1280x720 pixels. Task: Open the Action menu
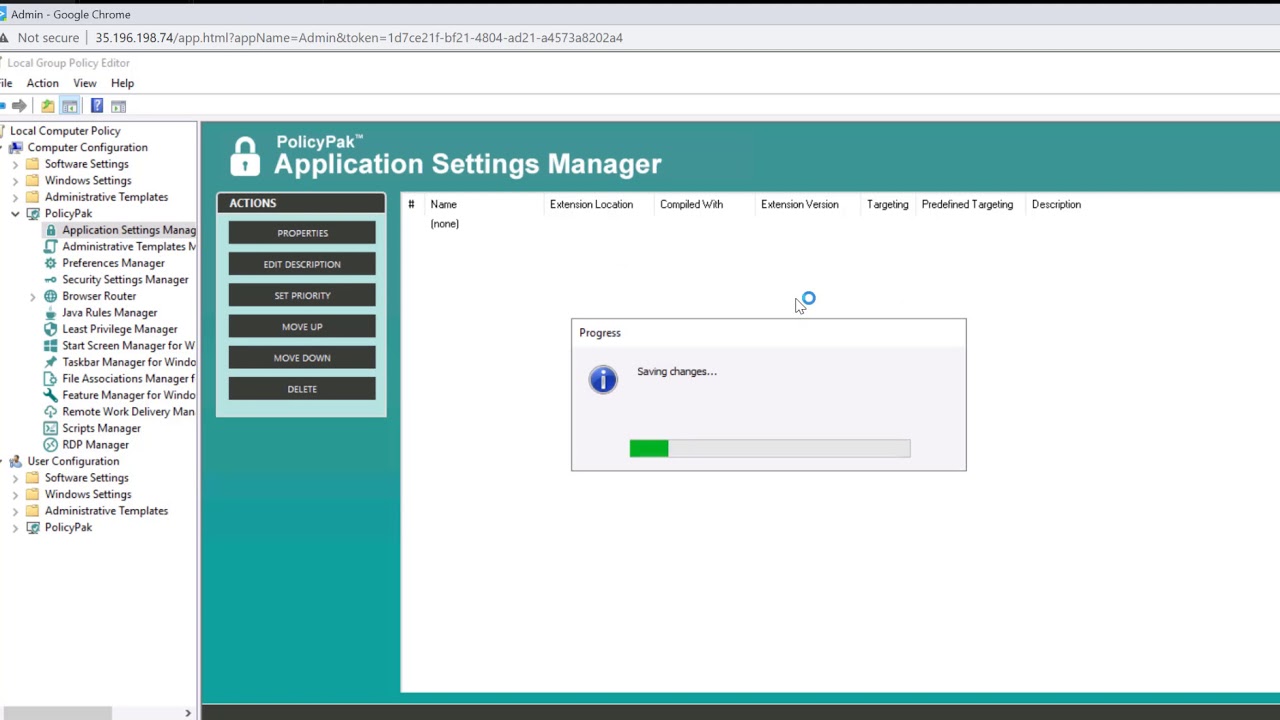pos(42,83)
